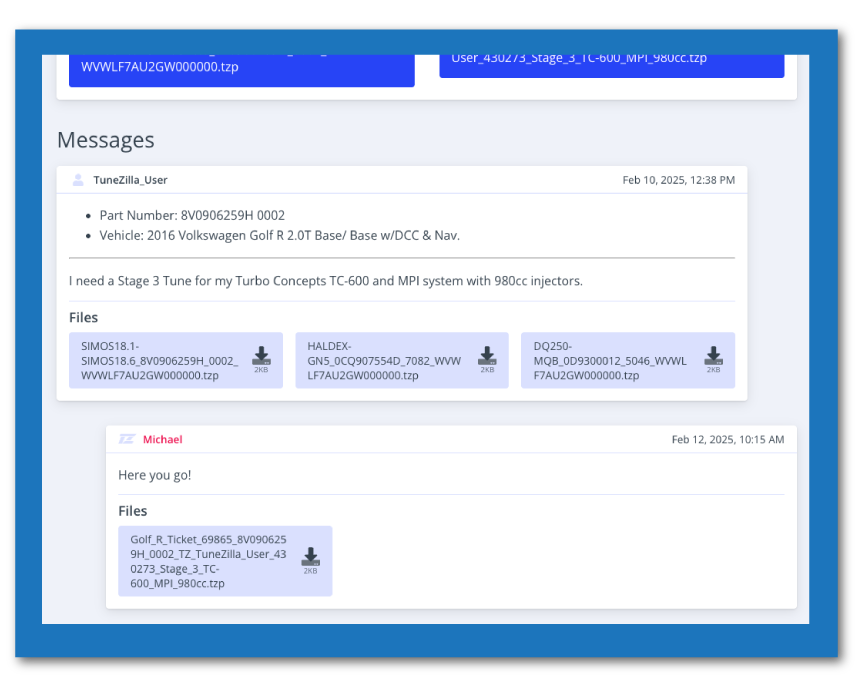
Task: Download the SIMOS18.1 tzp file icon
Action: coord(261,356)
